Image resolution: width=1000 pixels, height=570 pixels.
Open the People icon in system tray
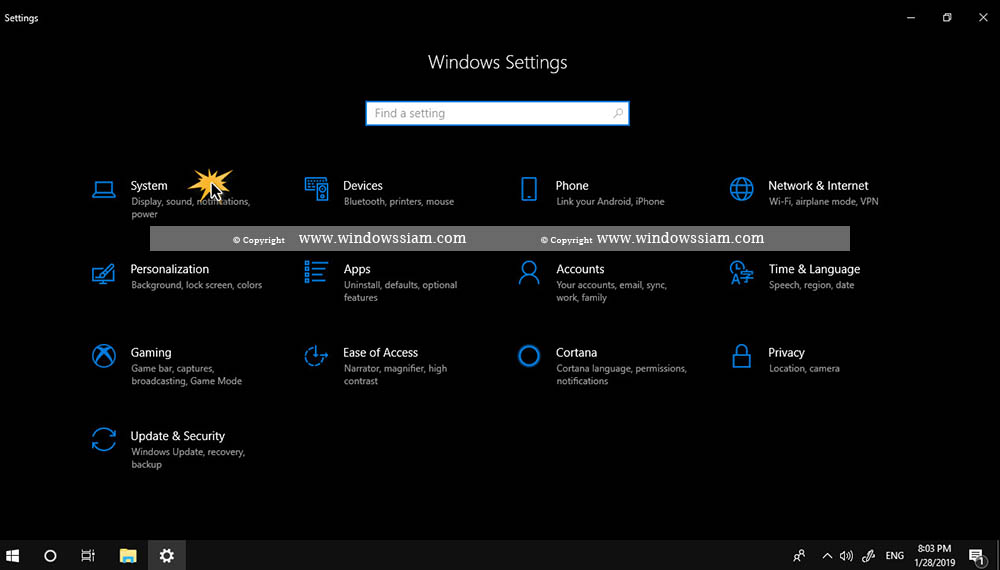click(x=799, y=556)
